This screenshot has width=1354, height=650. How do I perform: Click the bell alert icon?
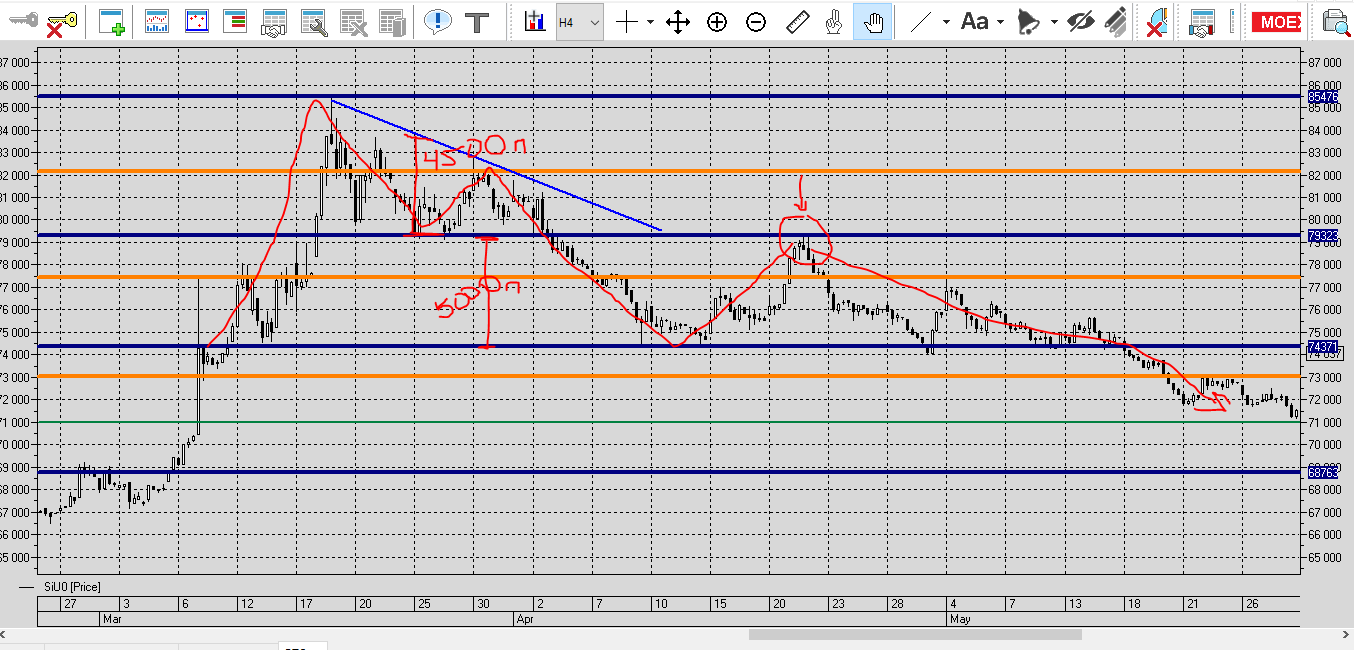tap(1027, 21)
